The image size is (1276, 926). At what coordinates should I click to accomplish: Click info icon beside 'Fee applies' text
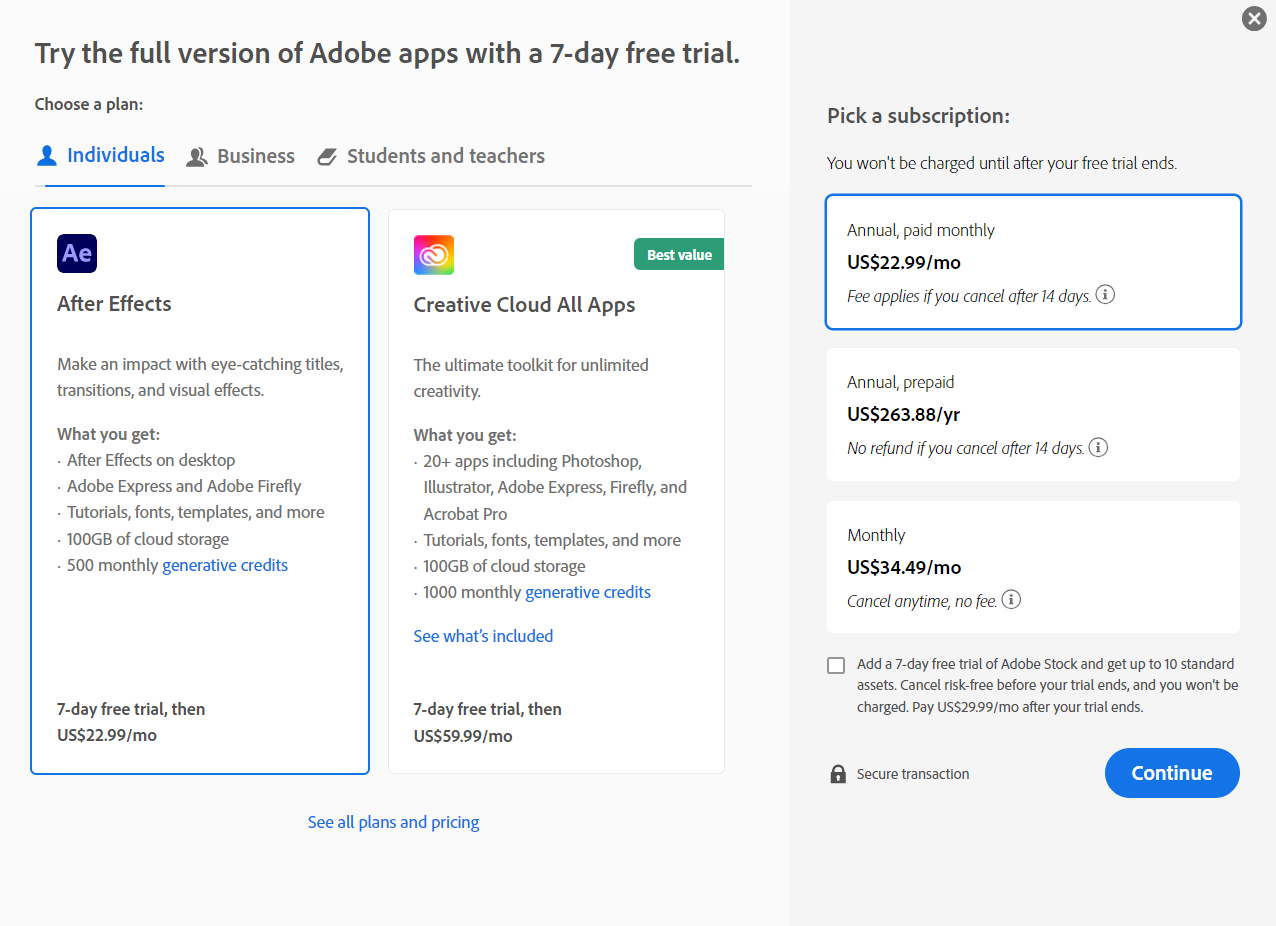tap(1105, 295)
